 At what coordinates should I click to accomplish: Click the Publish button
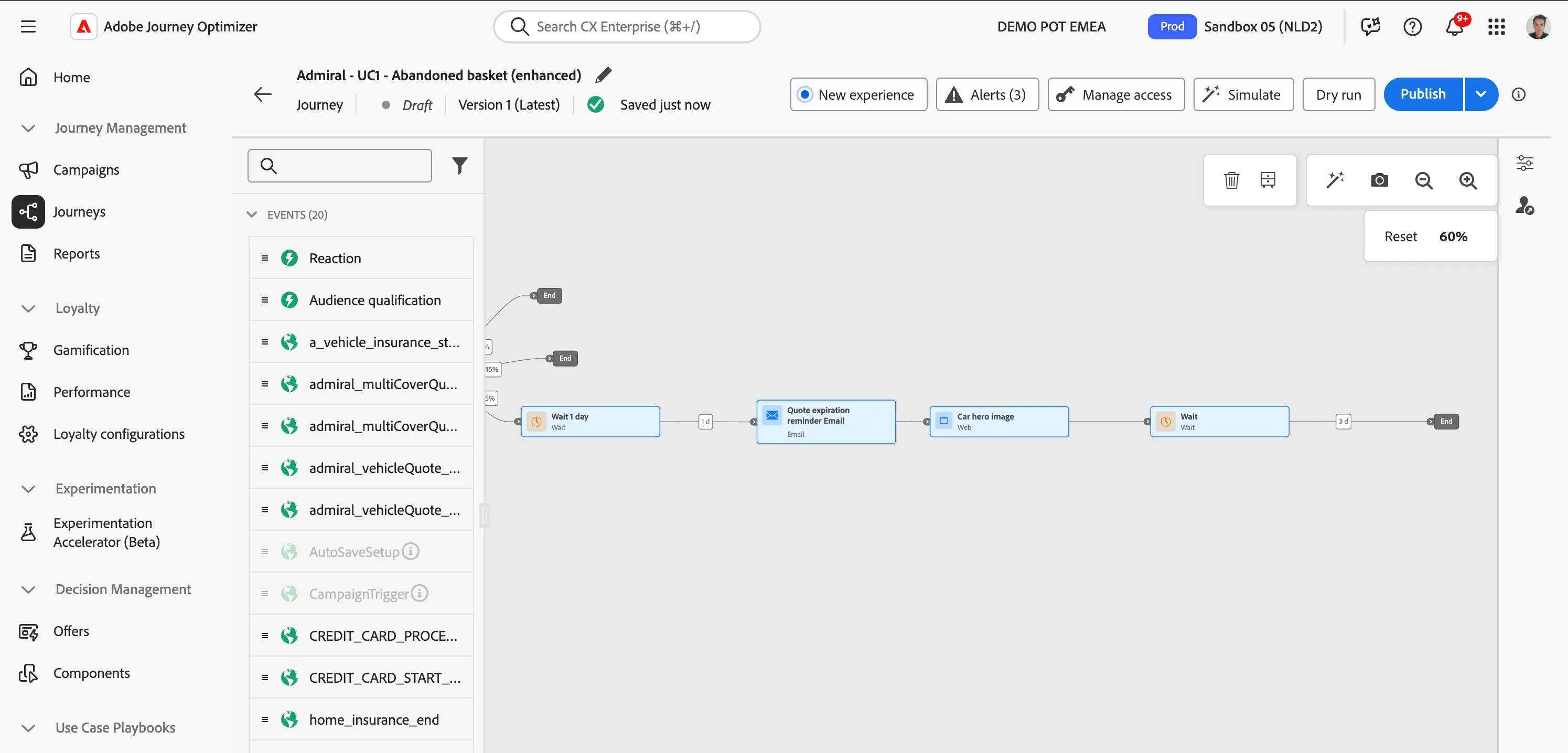tap(1423, 94)
